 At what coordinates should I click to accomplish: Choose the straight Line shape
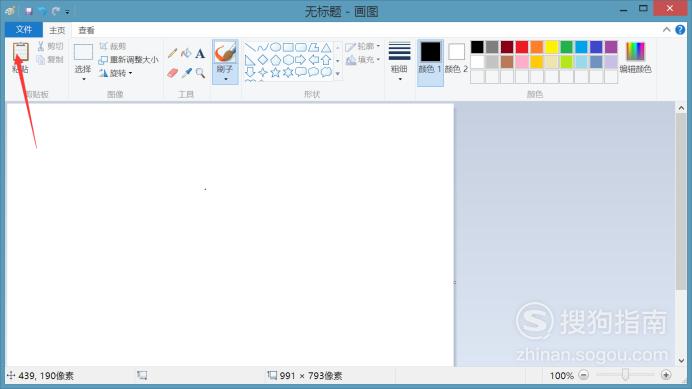(250, 47)
